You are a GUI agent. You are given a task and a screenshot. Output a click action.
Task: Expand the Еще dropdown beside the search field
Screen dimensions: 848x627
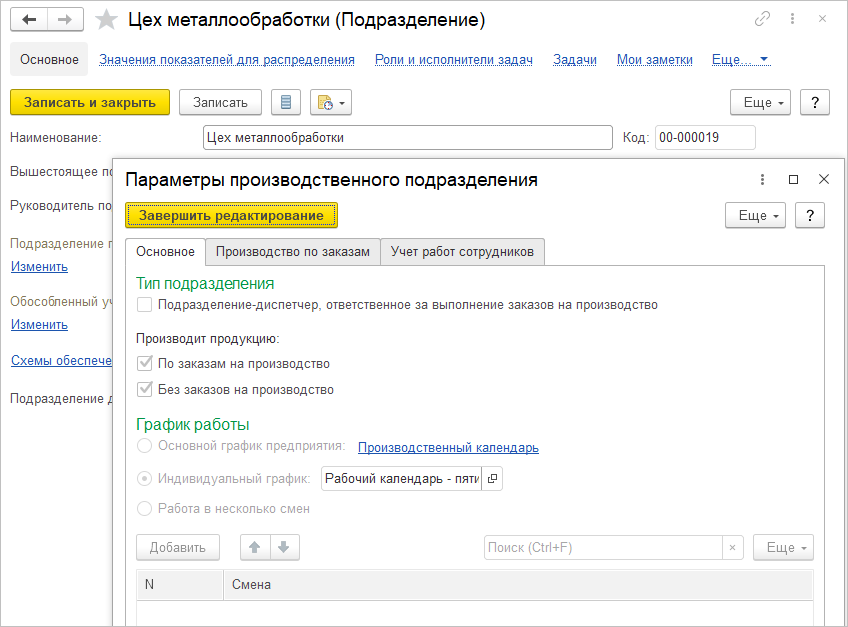(783, 547)
